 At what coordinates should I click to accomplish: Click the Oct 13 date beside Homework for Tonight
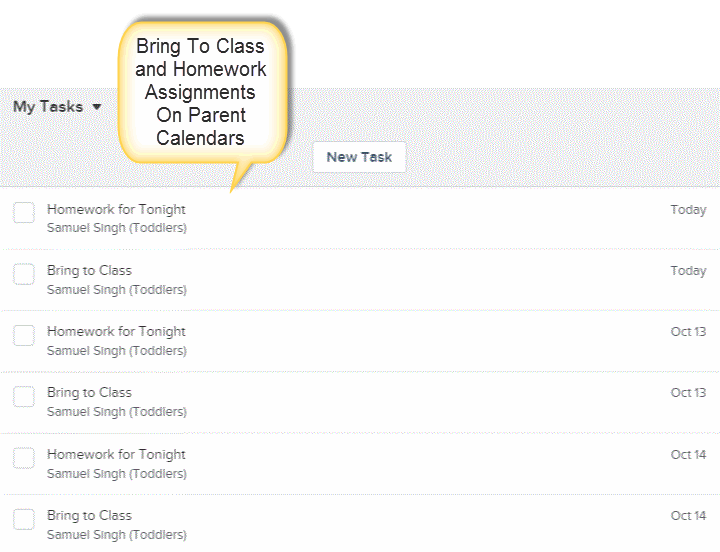(688, 332)
